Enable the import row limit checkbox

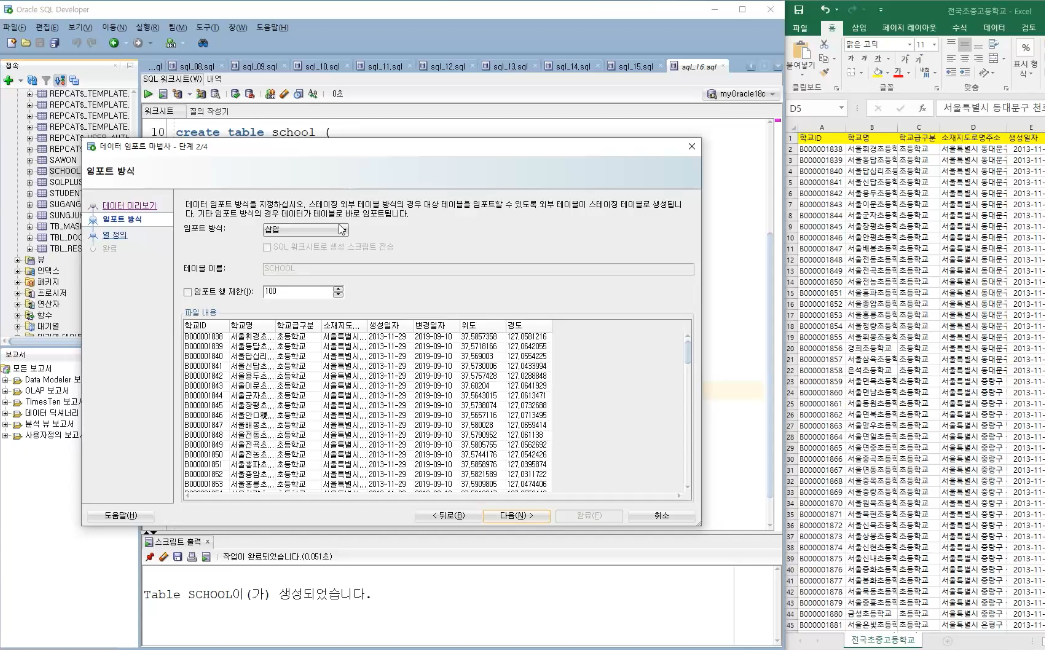[188, 292]
